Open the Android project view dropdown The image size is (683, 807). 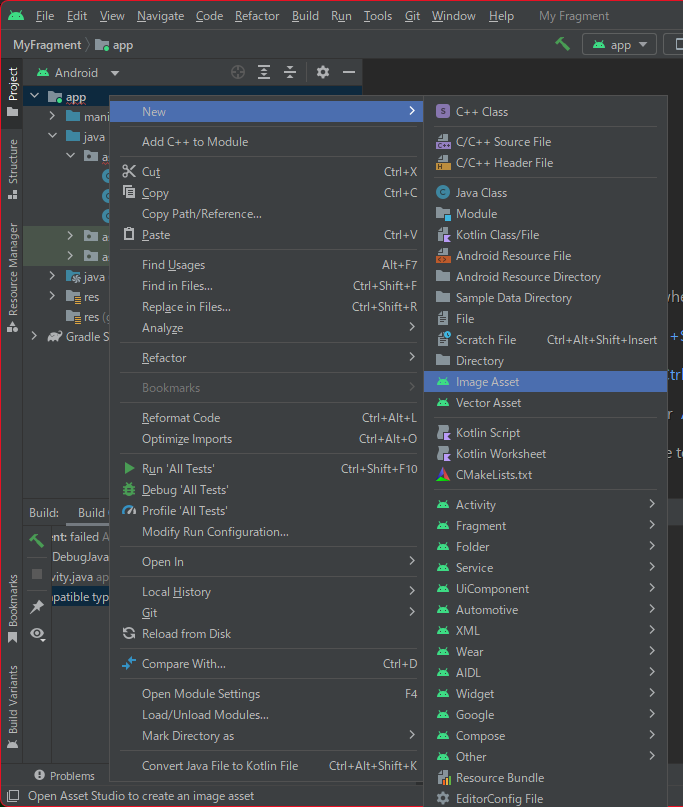(78, 72)
